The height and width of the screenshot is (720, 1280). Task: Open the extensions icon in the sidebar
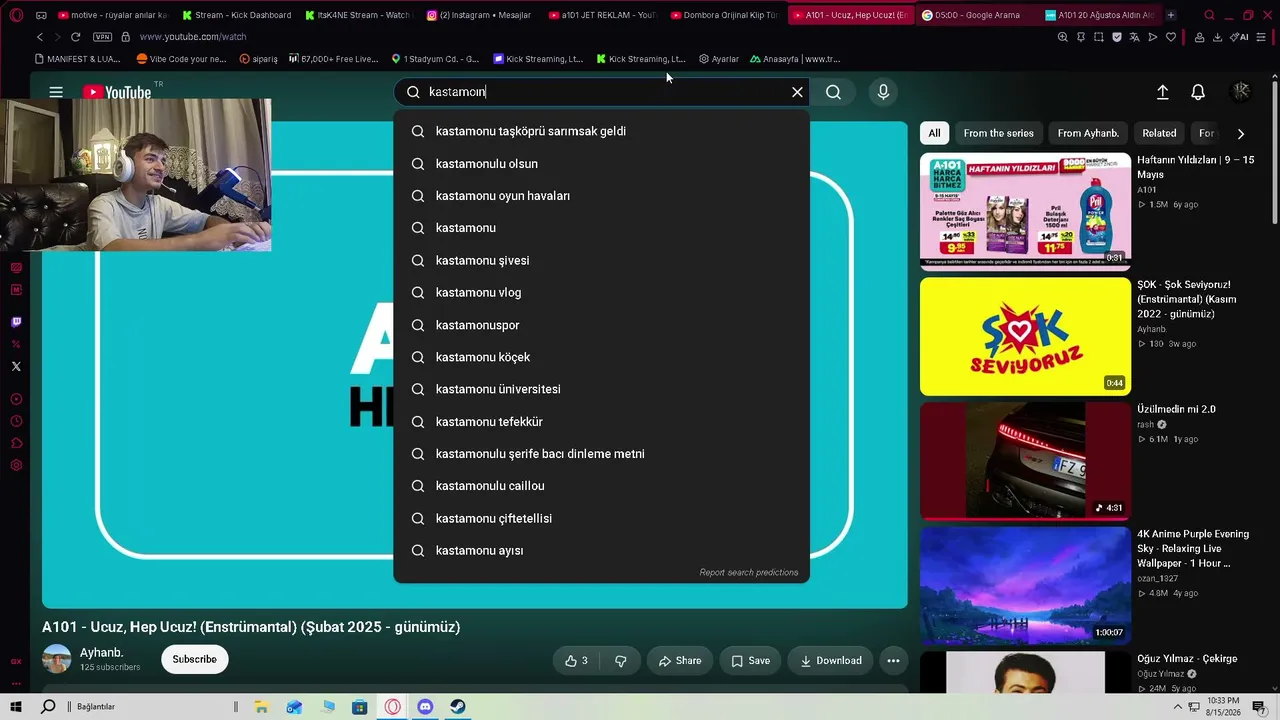tap(16, 443)
